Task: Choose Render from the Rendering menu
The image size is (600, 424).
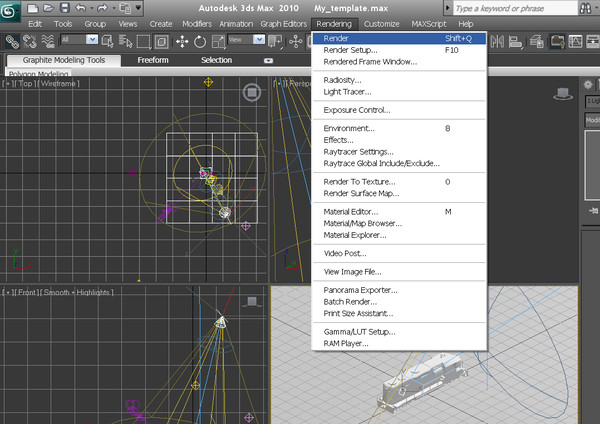Action: (399, 38)
